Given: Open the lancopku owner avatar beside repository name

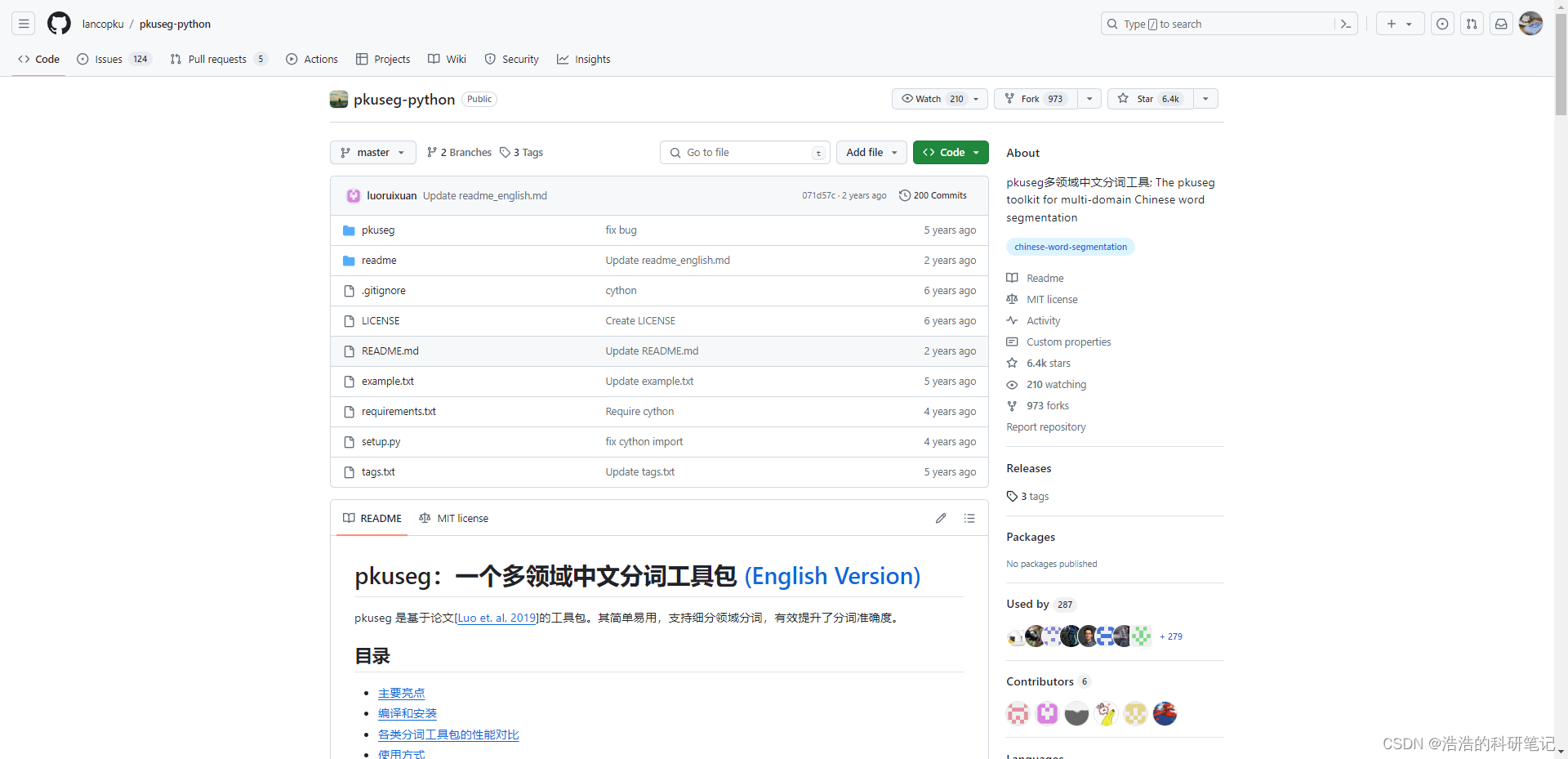Looking at the screenshot, I should [339, 99].
